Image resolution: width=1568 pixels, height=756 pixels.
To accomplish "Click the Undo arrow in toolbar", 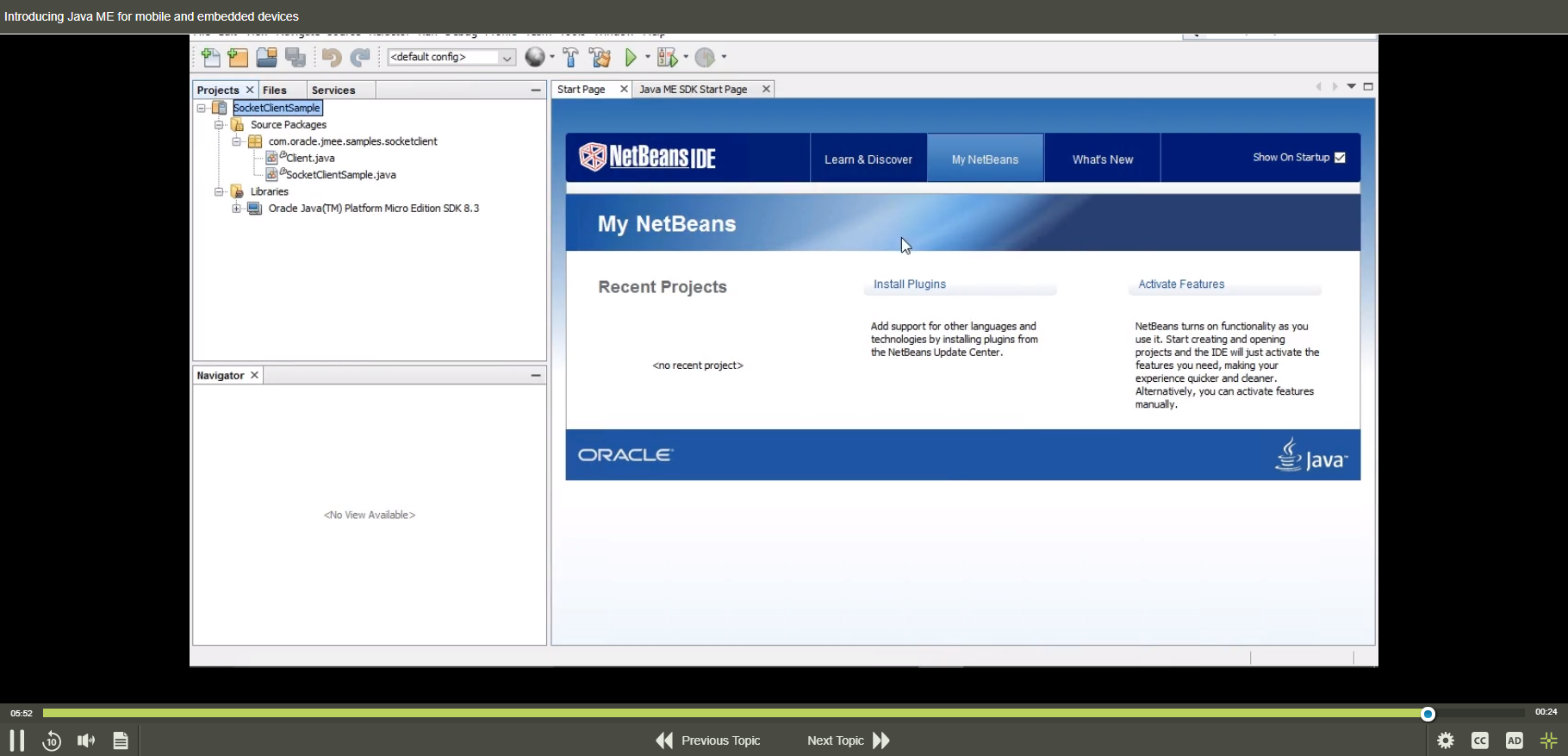I will click(x=332, y=58).
